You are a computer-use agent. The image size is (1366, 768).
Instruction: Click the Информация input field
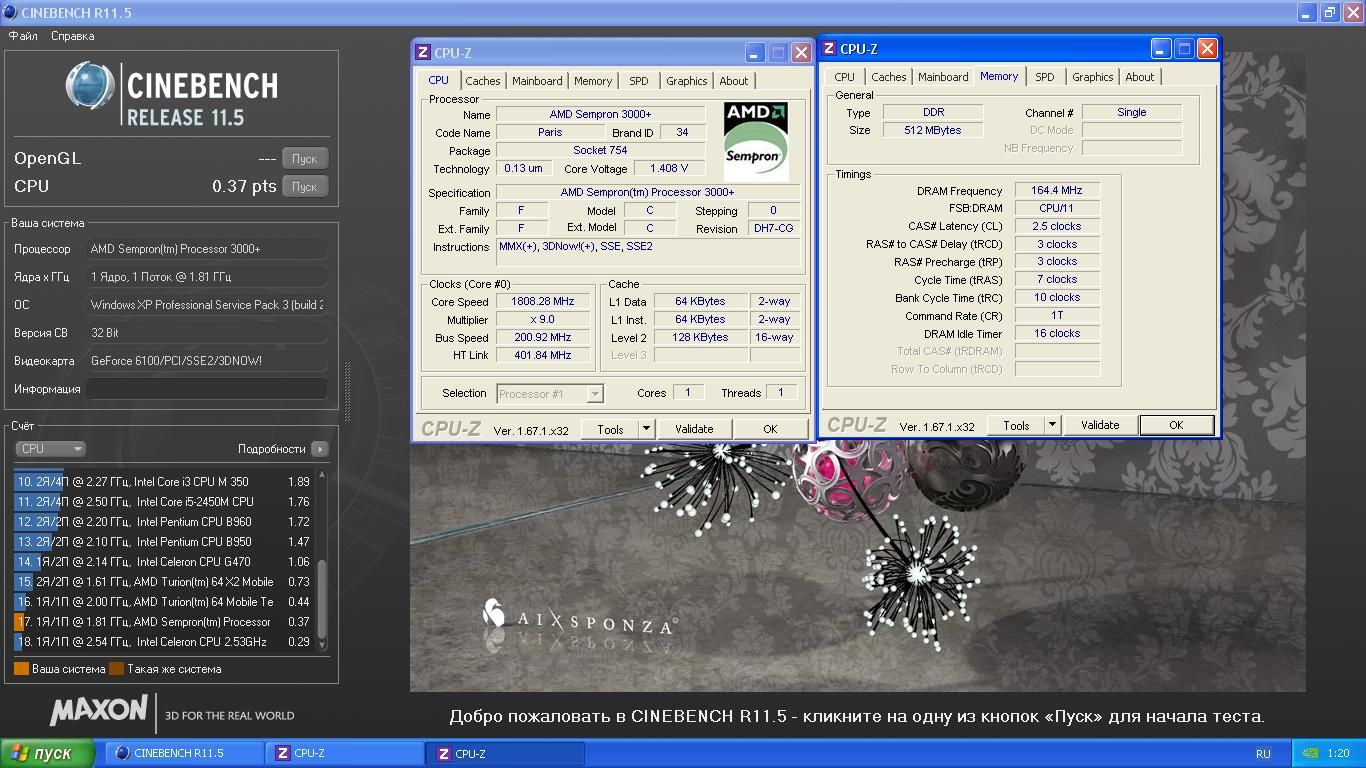(x=207, y=389)
